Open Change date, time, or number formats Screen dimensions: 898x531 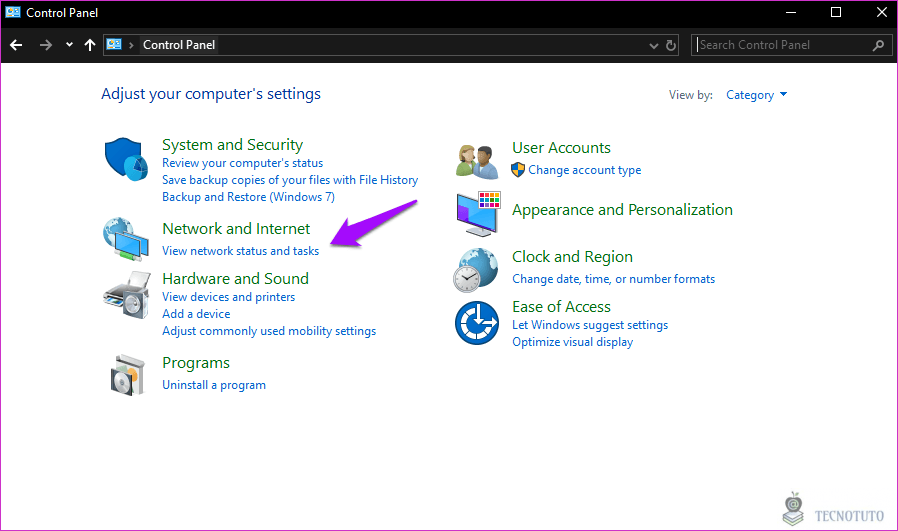click(x=613, y=279)
